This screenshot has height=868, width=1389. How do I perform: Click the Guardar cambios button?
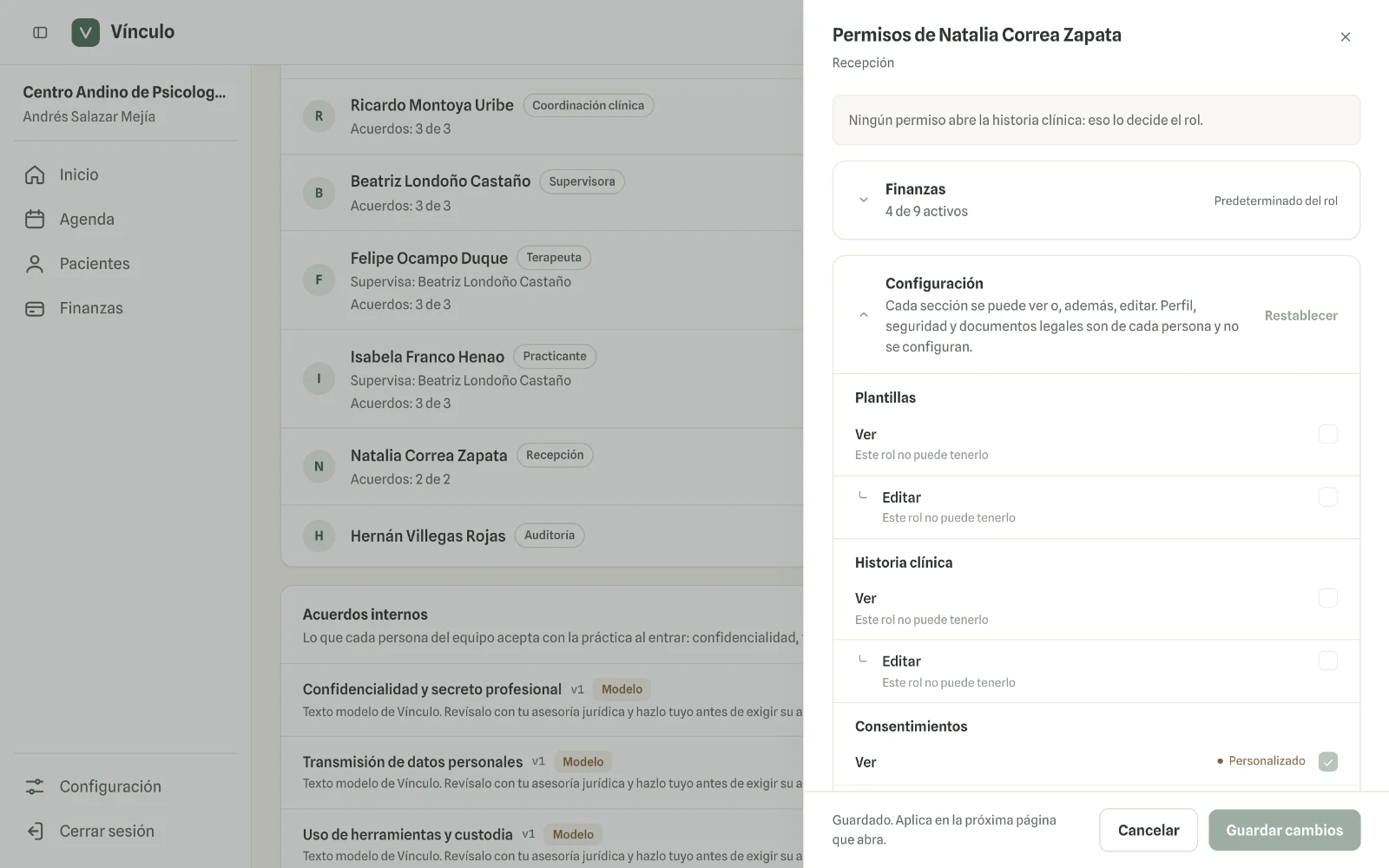click(1284, 830)
